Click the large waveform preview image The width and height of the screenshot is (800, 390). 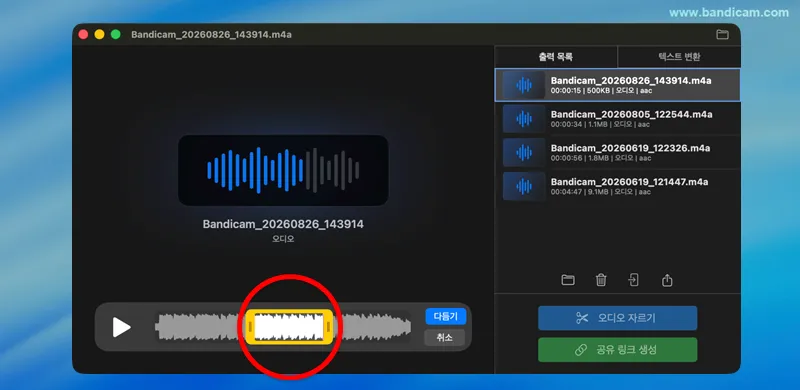(283, 170)
